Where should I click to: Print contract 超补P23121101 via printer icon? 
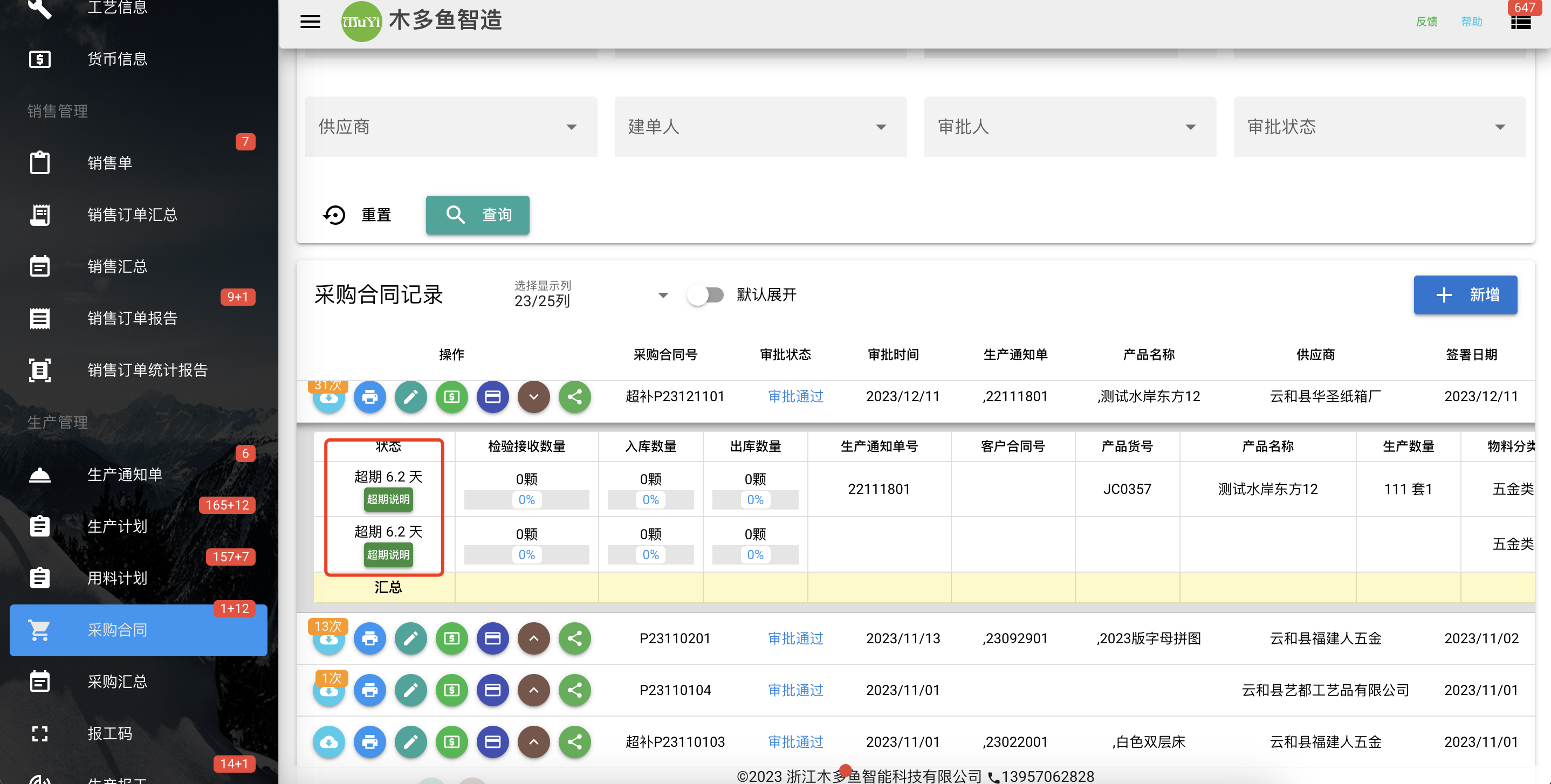point(370,397)
